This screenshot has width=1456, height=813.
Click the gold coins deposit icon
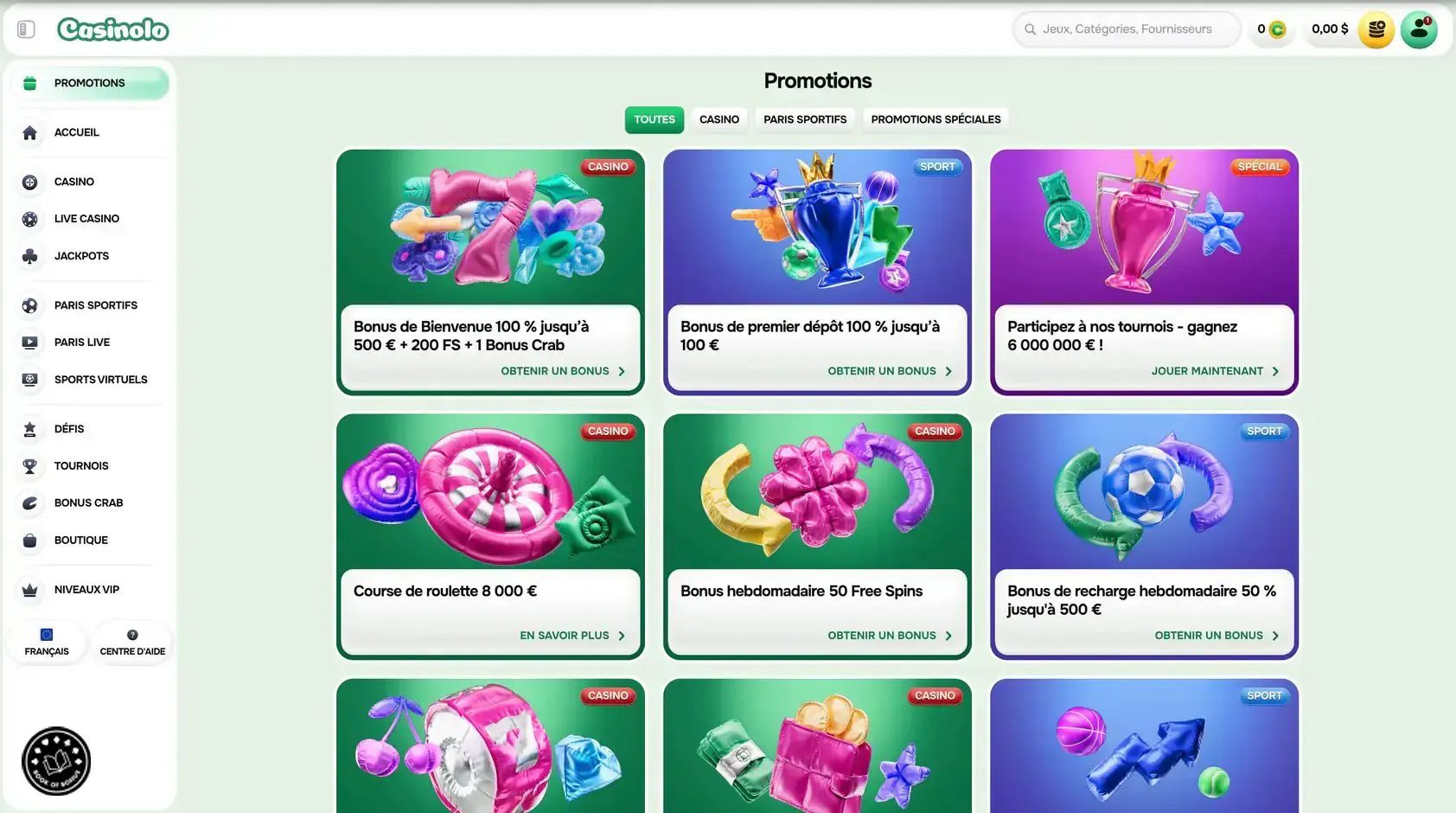pos(1376,29)
